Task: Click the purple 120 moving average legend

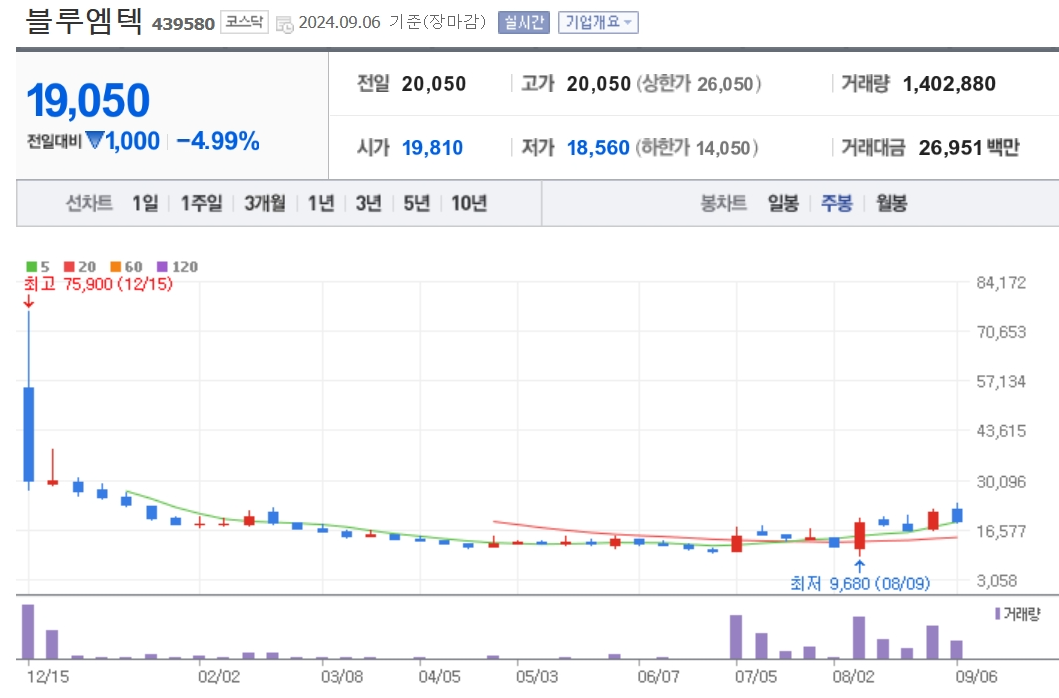Action: 177,266
